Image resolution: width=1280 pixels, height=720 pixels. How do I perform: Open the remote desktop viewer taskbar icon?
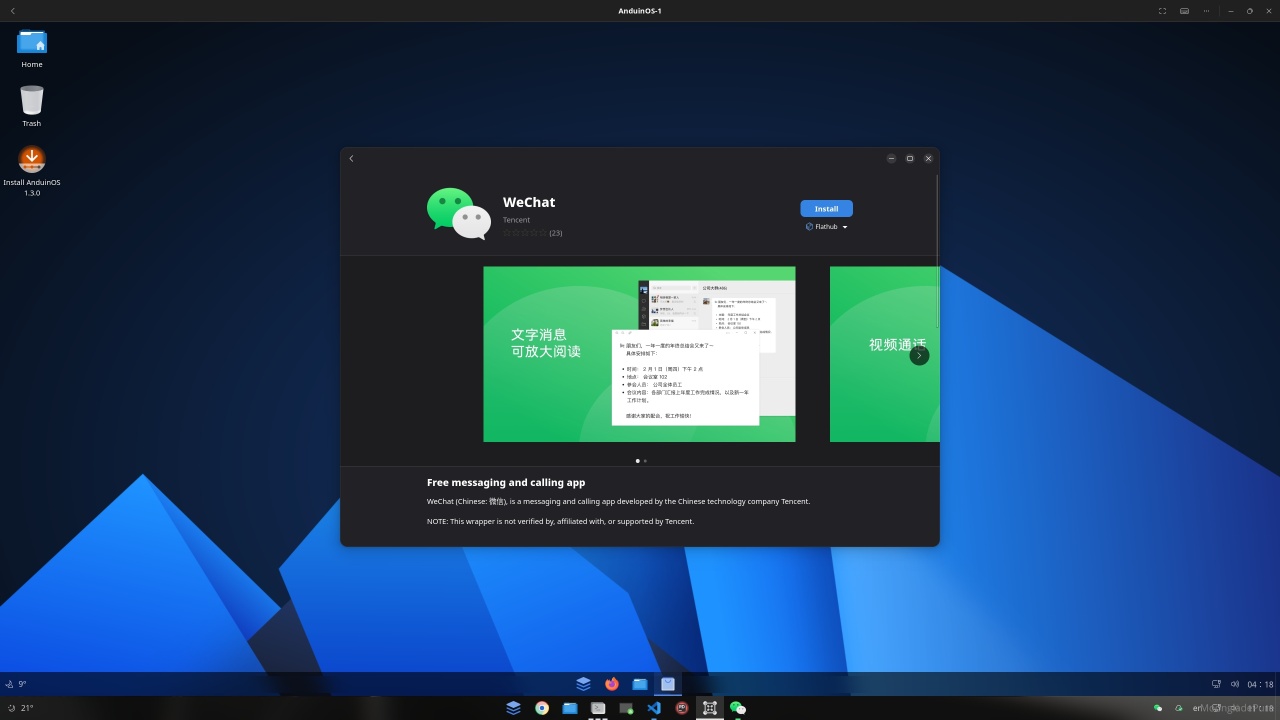coord(626,708)
